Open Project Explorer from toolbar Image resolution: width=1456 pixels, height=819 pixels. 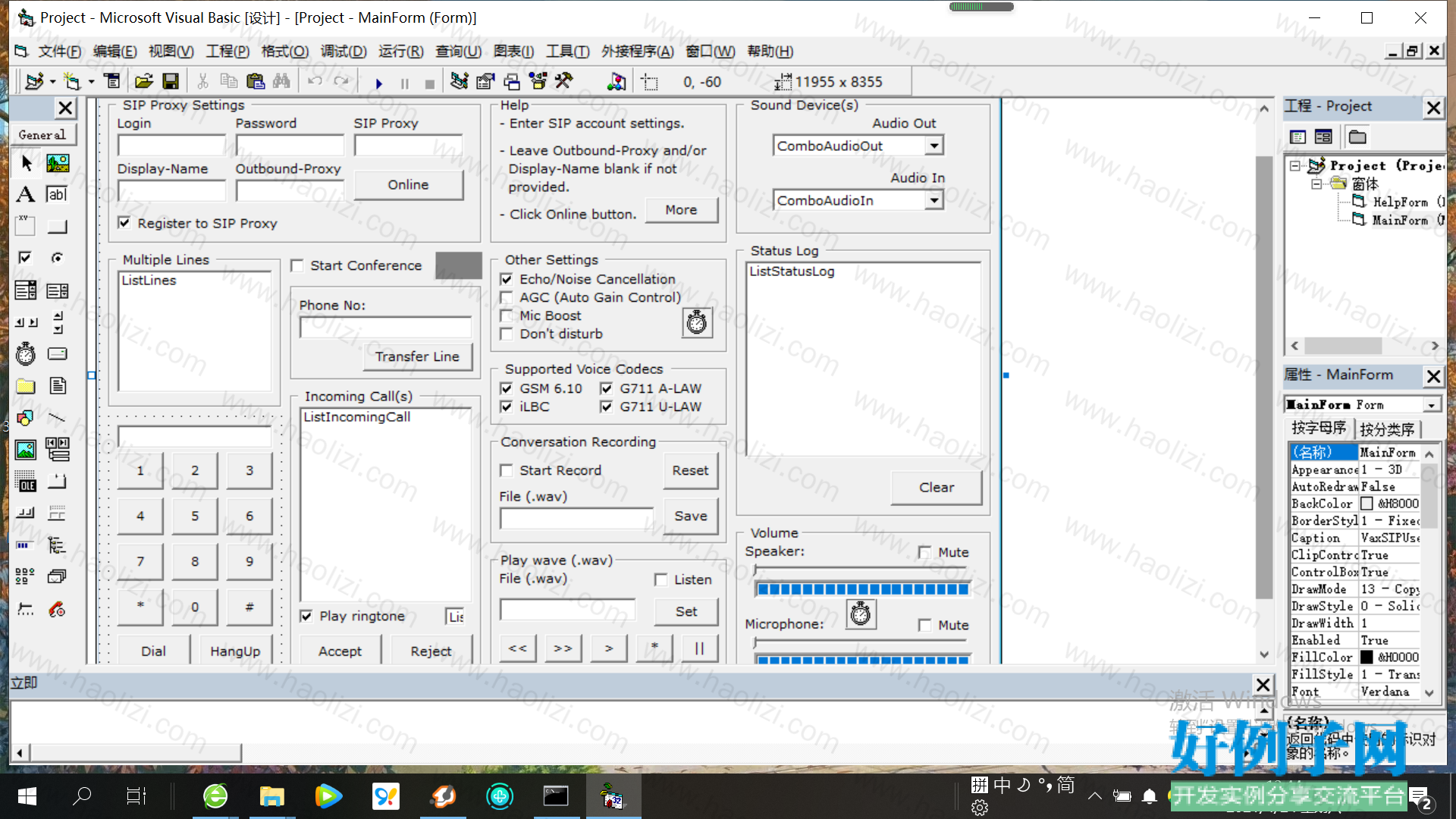459,81
